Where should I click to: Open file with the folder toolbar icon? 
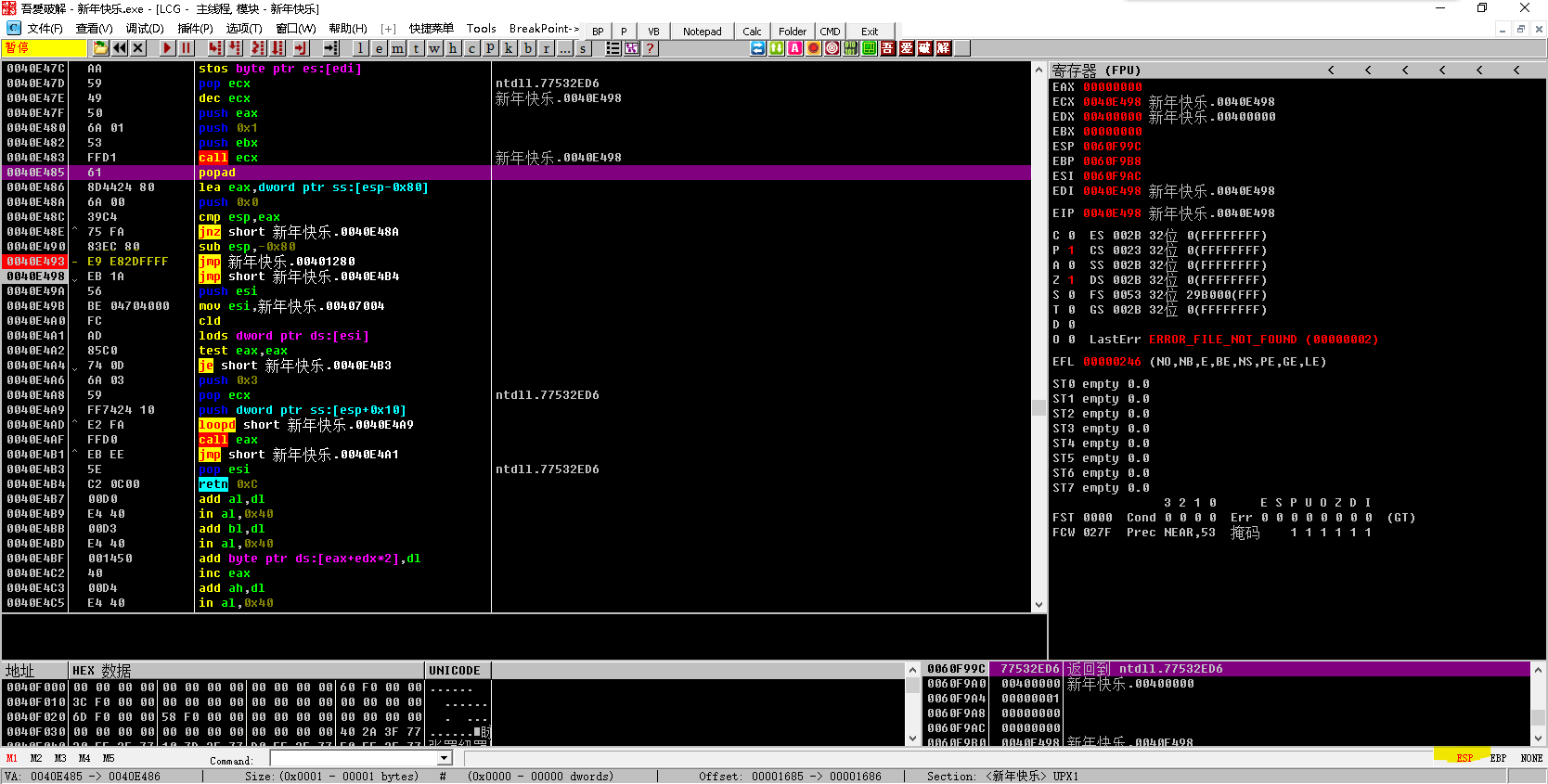101,48
